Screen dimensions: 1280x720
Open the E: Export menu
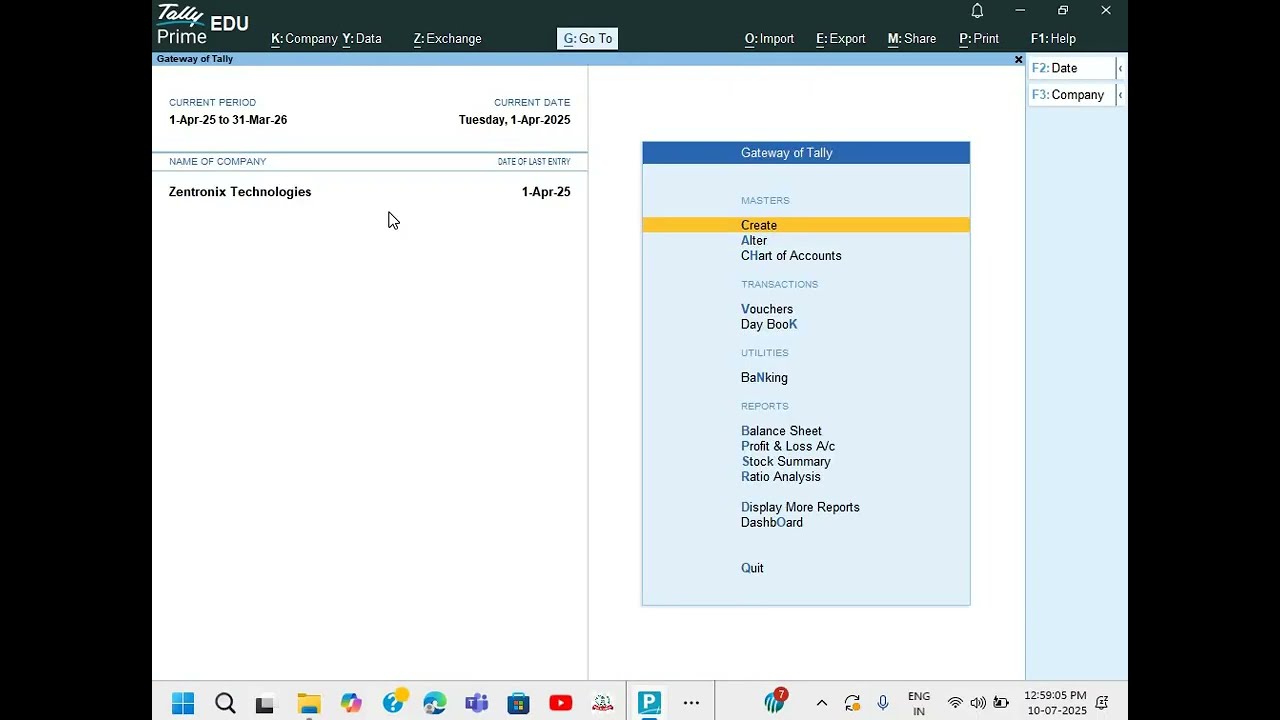tap(840, 39)
